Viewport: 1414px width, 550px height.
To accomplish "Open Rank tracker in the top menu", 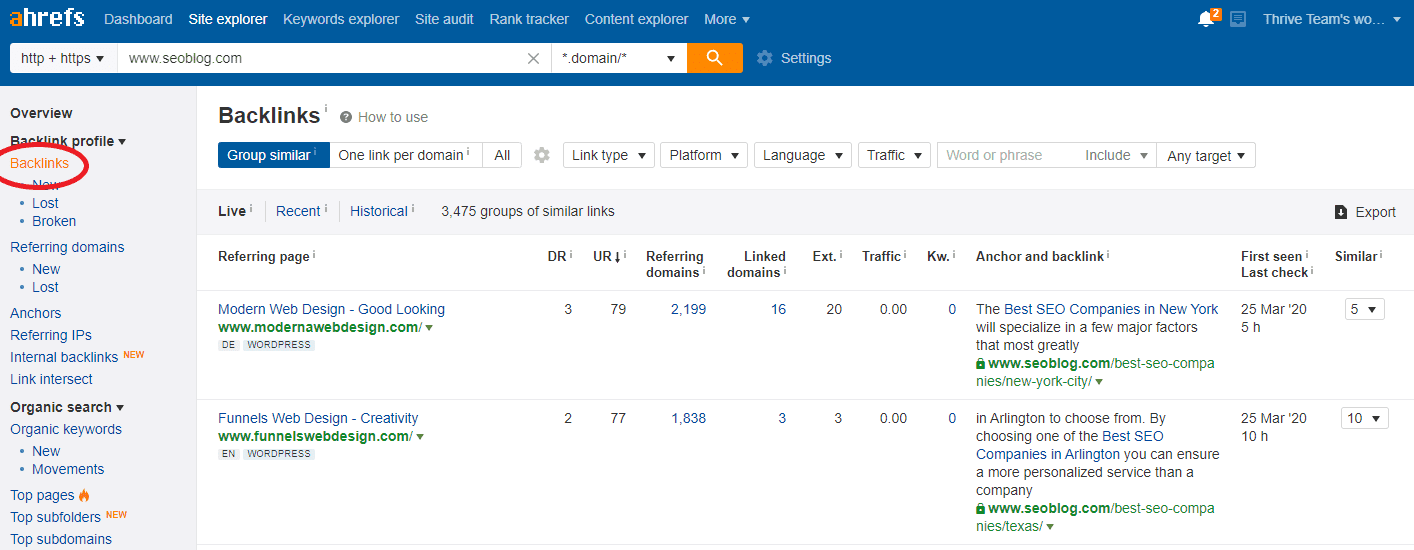I will (x=529, y=19).
